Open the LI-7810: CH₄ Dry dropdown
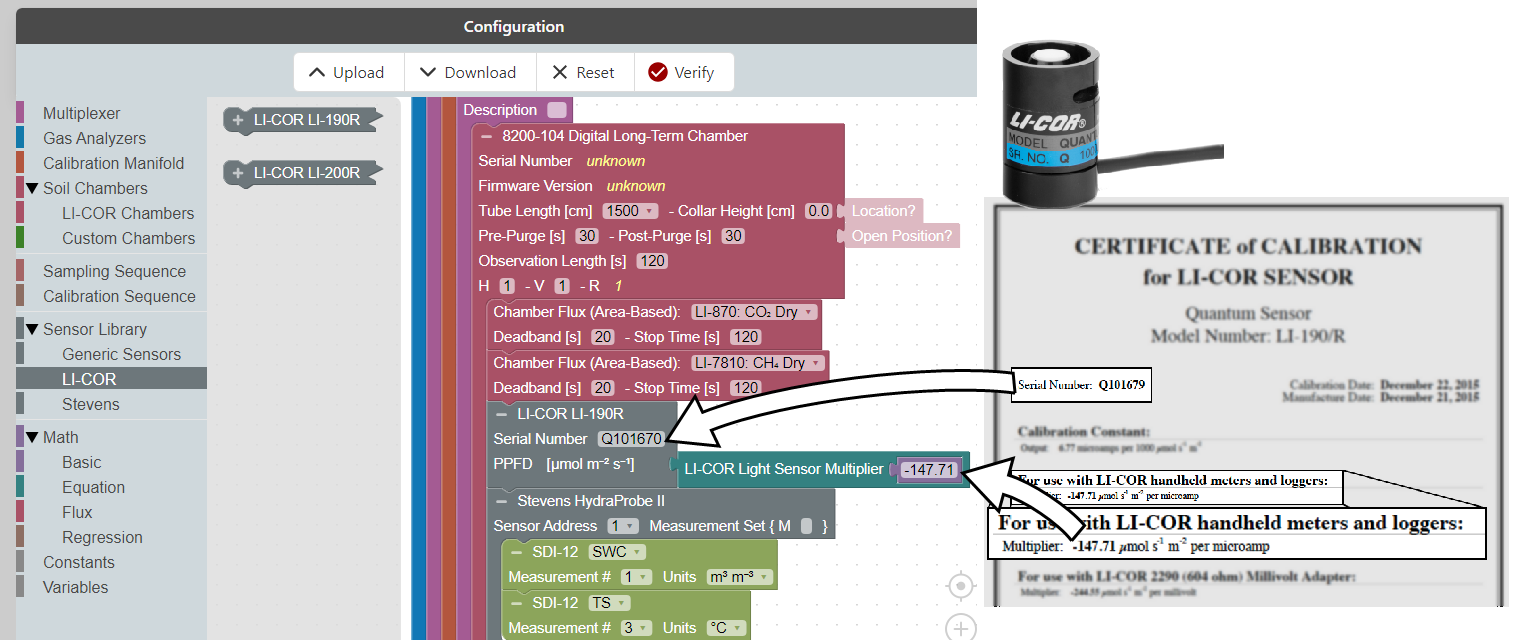This screenshot has height=640, width=1519. pyautogui.click(x=759, y=363)
